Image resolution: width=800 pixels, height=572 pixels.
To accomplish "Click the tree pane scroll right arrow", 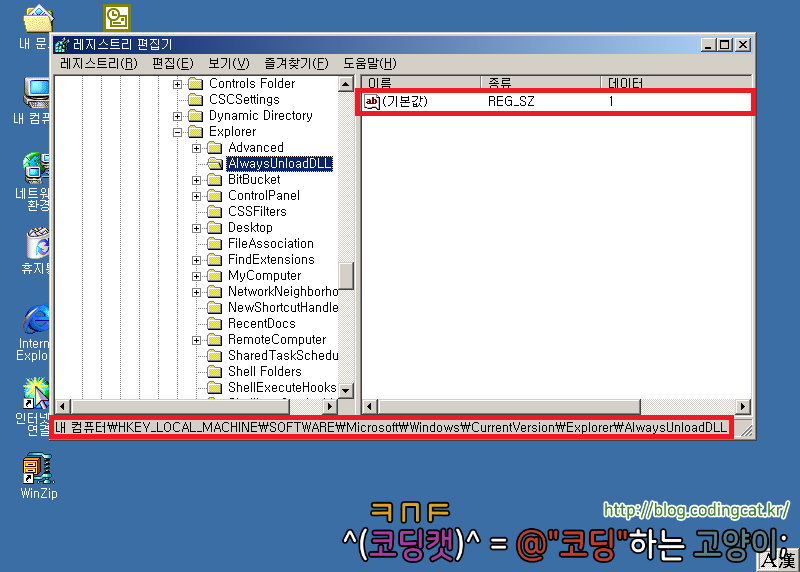I will [x=330, y=407].
